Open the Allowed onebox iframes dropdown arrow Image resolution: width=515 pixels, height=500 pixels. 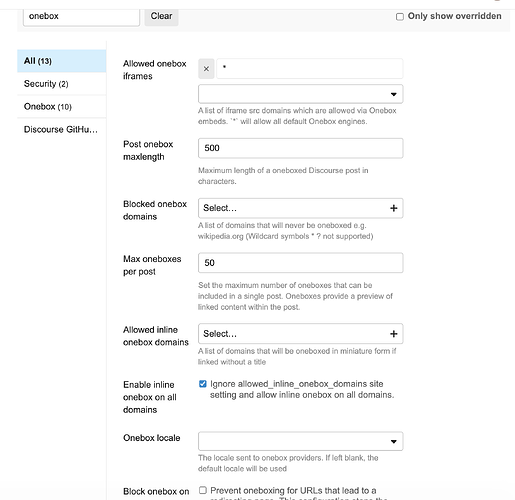pyautogui.click(x=394, y=94)
